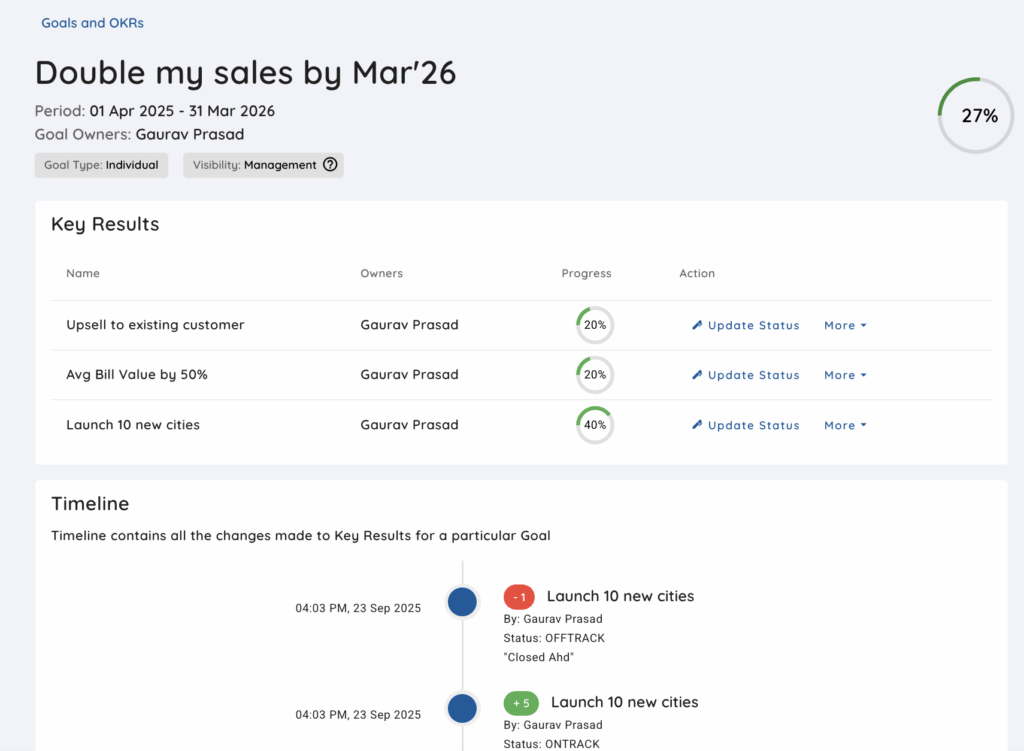Click the Goal Type Individual tag
The height and width of the screenshot is (751, 1024).
[x=101, y=165]
